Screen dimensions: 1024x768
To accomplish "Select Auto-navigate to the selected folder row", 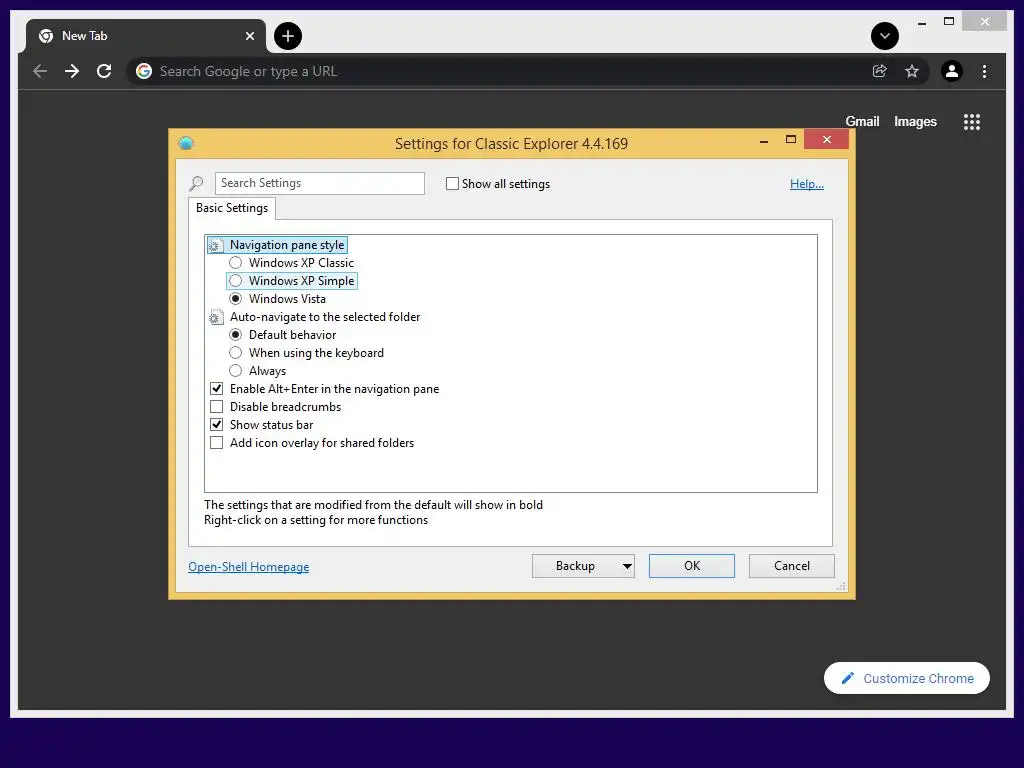I will [325, 317].
